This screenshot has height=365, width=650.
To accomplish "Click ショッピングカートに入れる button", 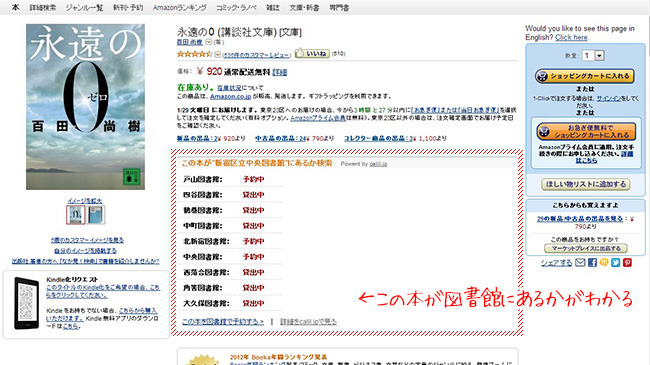I will pyautogui.click(x=585, y=76).
